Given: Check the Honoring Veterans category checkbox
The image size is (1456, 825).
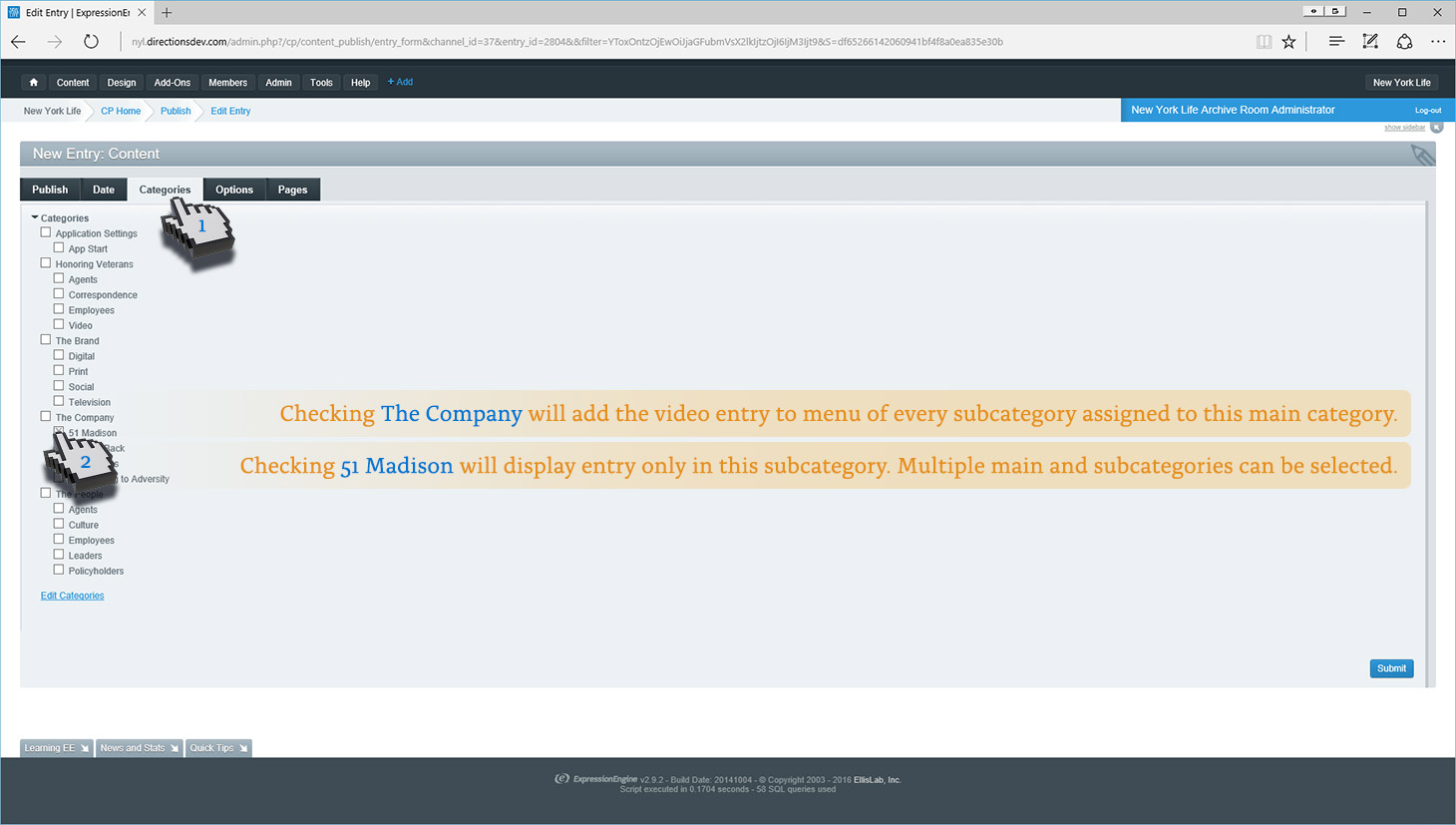Looking at the screenshot, I should pos(46,263).
